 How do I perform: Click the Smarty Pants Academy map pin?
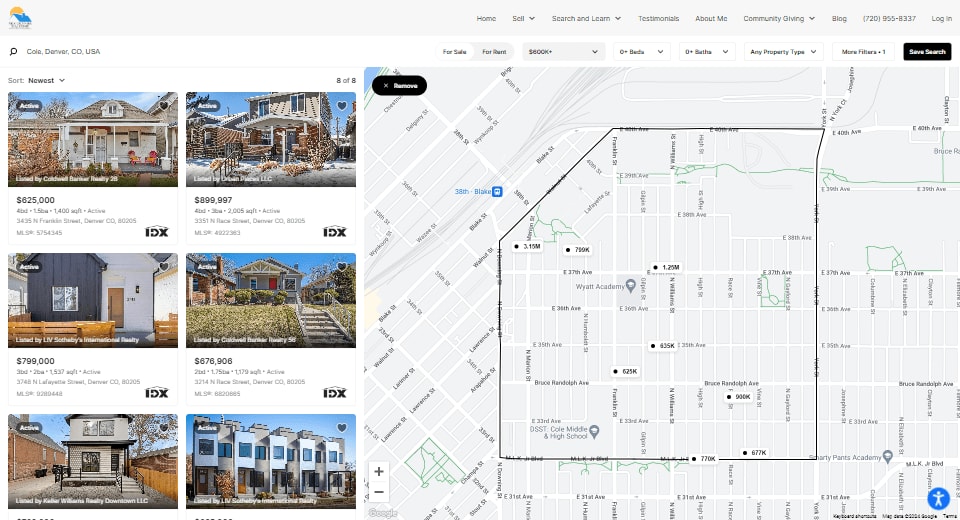coord(887,457)
